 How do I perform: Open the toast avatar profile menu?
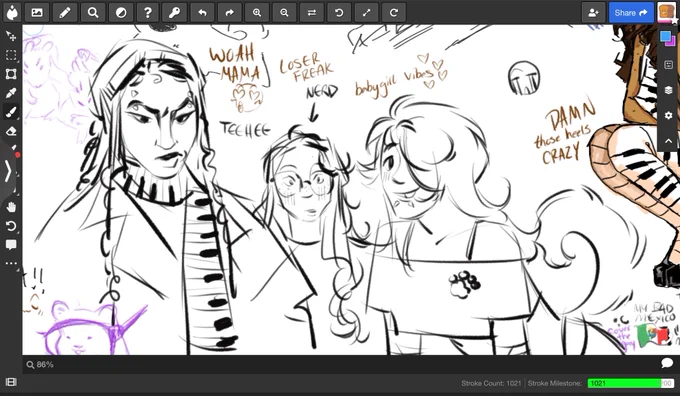coord(666,12)
